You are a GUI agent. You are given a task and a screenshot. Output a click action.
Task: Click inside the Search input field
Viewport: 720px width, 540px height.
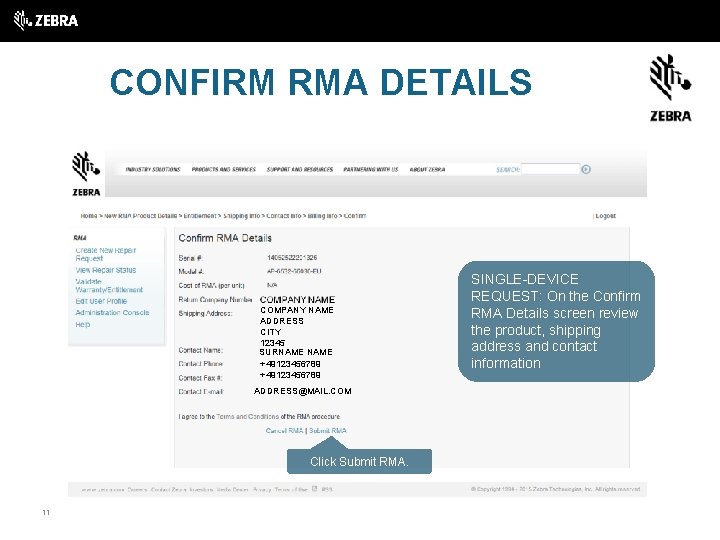point(550,169)
